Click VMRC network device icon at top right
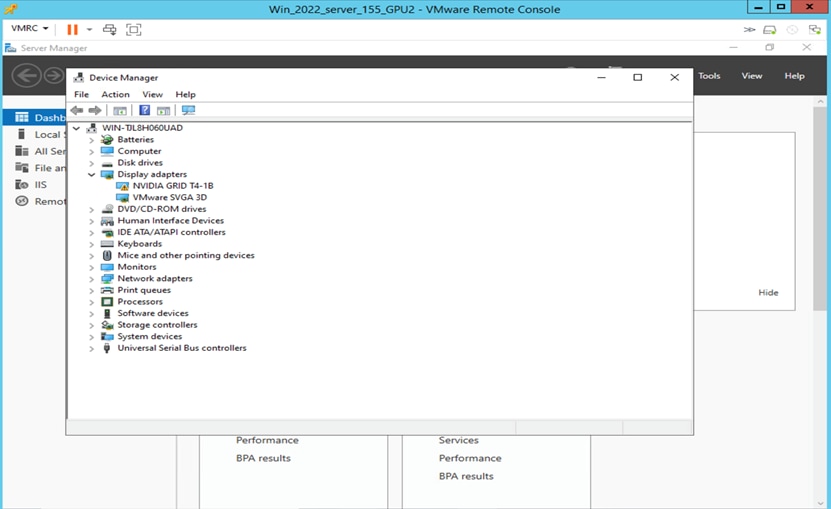The width and height of the screenshot is (831, 509). tap(815, 30)
